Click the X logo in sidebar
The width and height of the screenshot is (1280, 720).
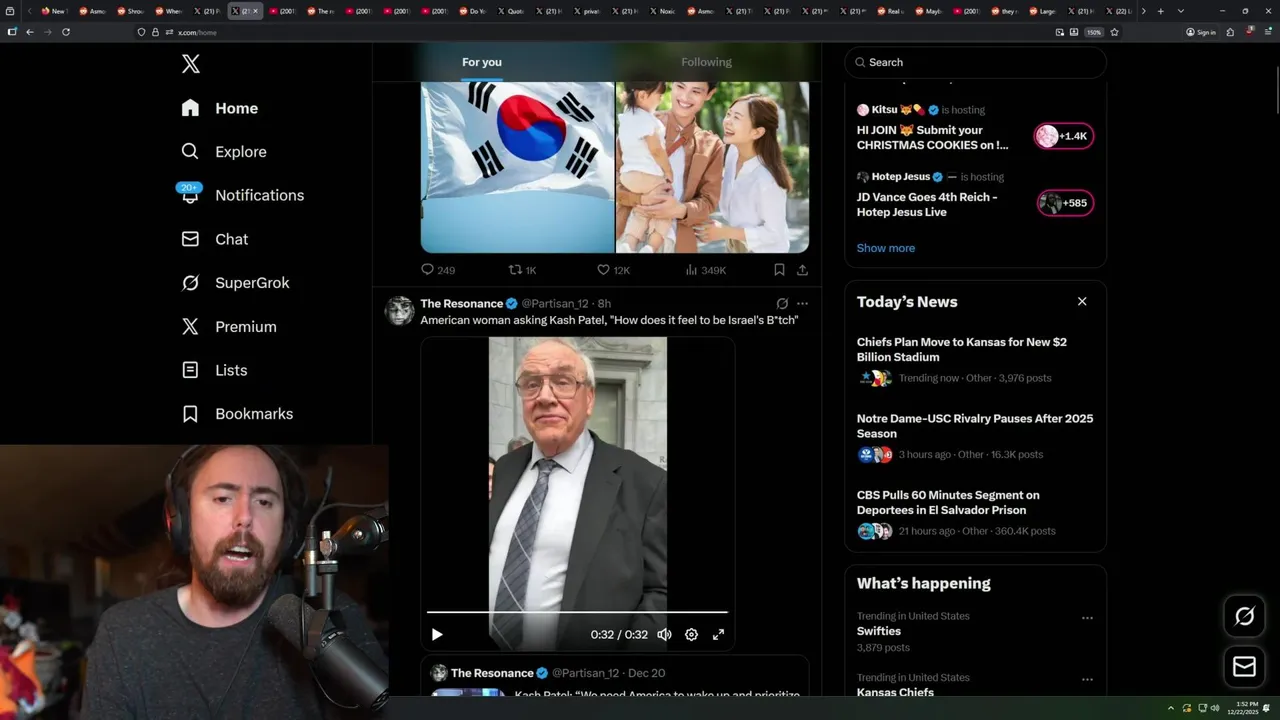(x=191, y=64)
